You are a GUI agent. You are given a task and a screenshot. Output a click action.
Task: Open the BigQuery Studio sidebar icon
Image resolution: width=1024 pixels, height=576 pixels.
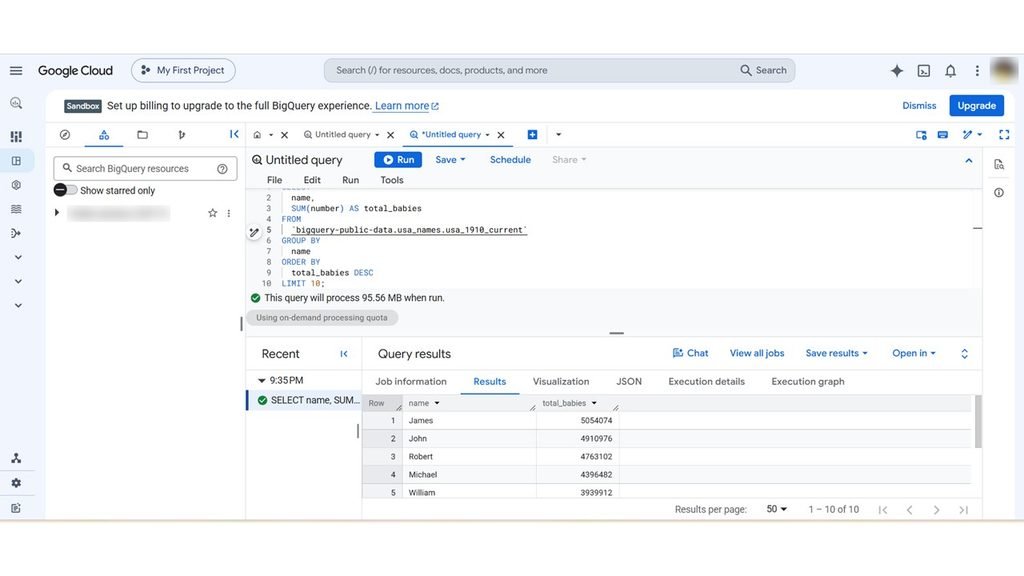point(16,161)
